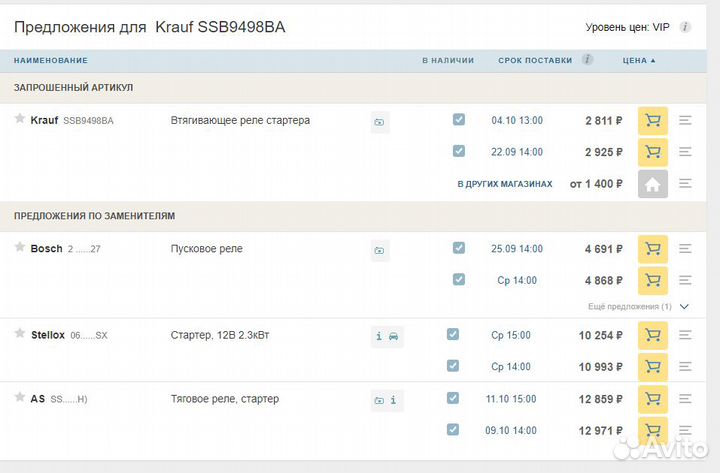720x473 pixels.
Task: Toggle availability checkbox for Stellox Ср 15:00 row
Action: point(453,334)
